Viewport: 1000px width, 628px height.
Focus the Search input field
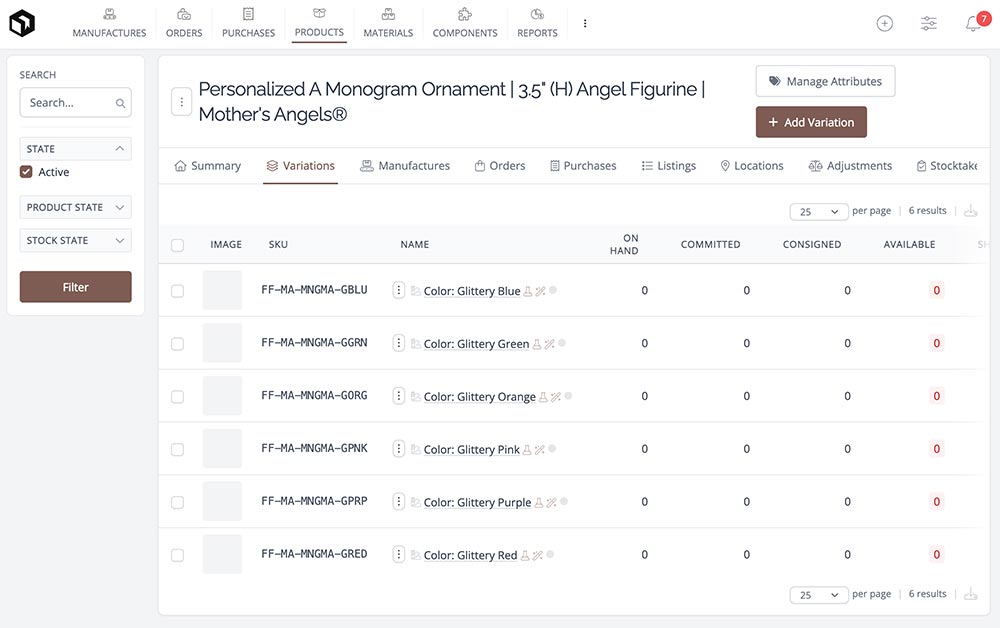(75, 103)
